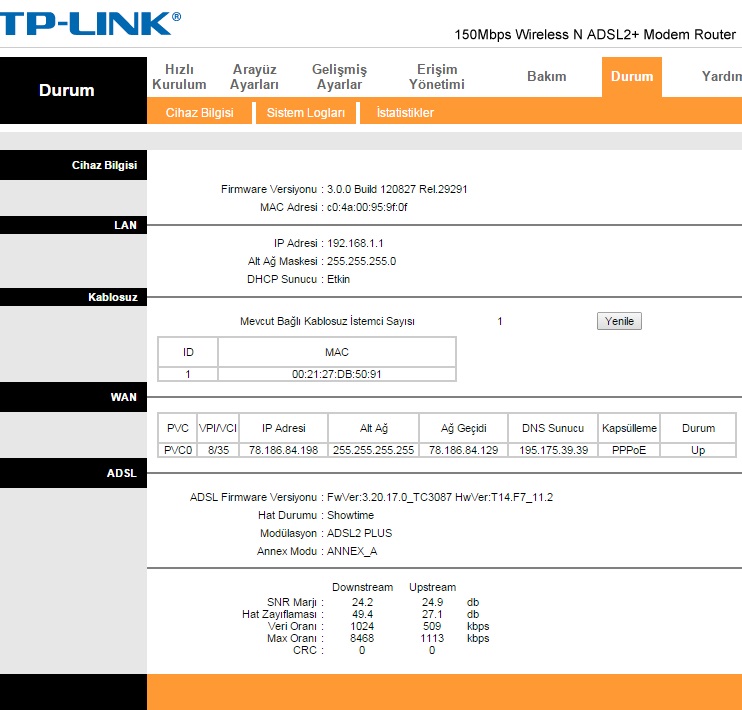Click the WAN sidebar section label
Screen dimensions: 742x710
pos(124,397)
